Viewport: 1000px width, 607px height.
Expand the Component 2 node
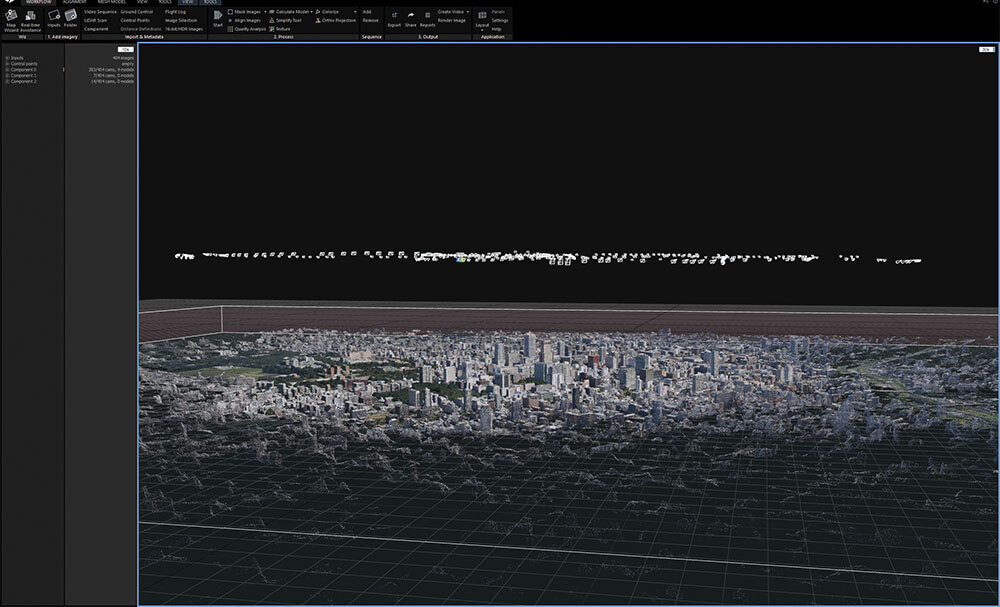tap(7, 82)
